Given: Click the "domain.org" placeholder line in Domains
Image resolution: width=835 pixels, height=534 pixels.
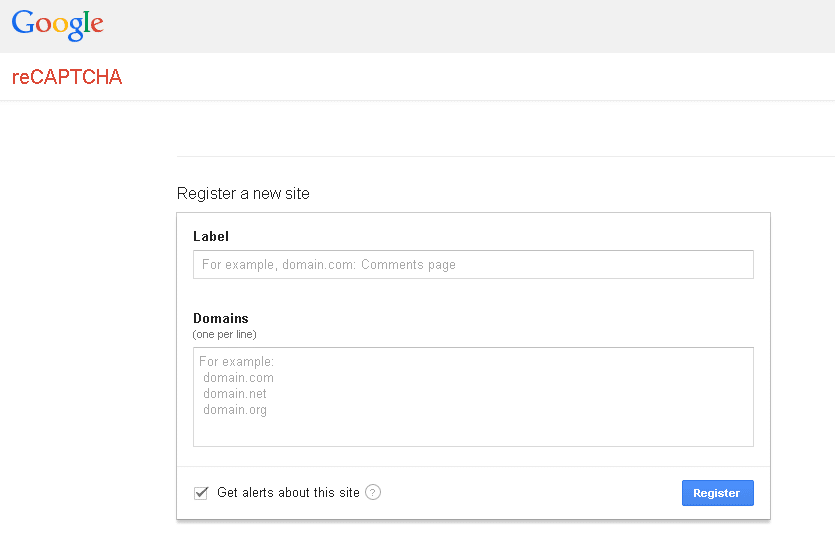Looking at the screenshot, I should point(235,410).
